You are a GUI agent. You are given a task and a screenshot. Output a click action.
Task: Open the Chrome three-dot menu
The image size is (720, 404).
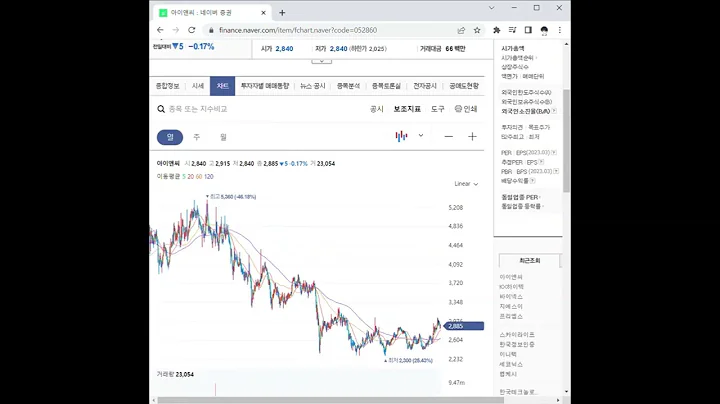click(x=559, y=30)
